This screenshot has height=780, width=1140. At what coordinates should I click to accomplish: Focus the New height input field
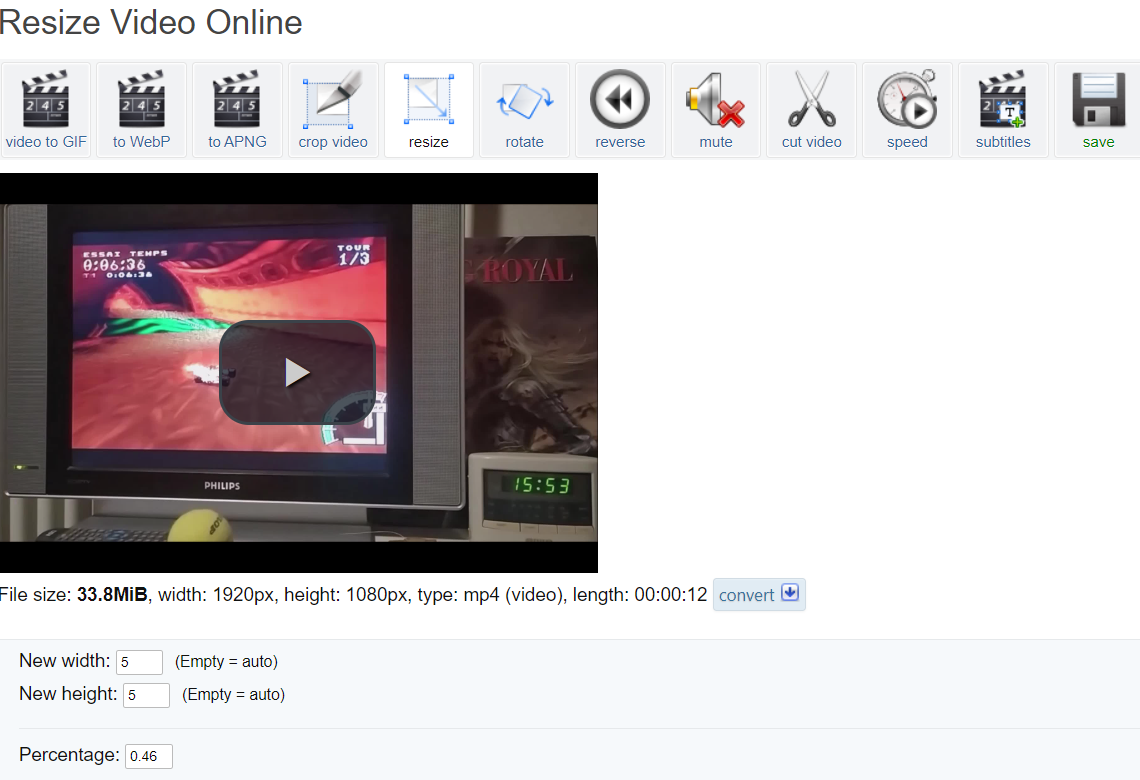pyautogui.click(x=146, y=695)
